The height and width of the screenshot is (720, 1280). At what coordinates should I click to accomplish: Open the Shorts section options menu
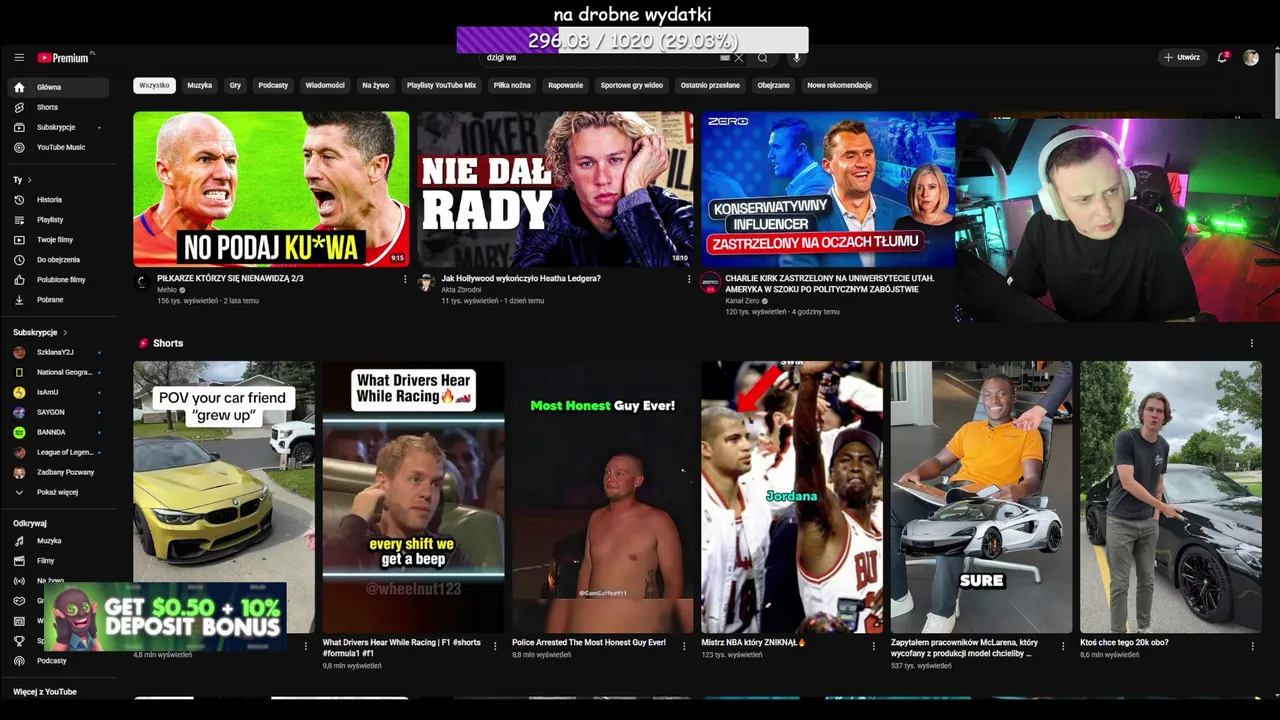1251,343
